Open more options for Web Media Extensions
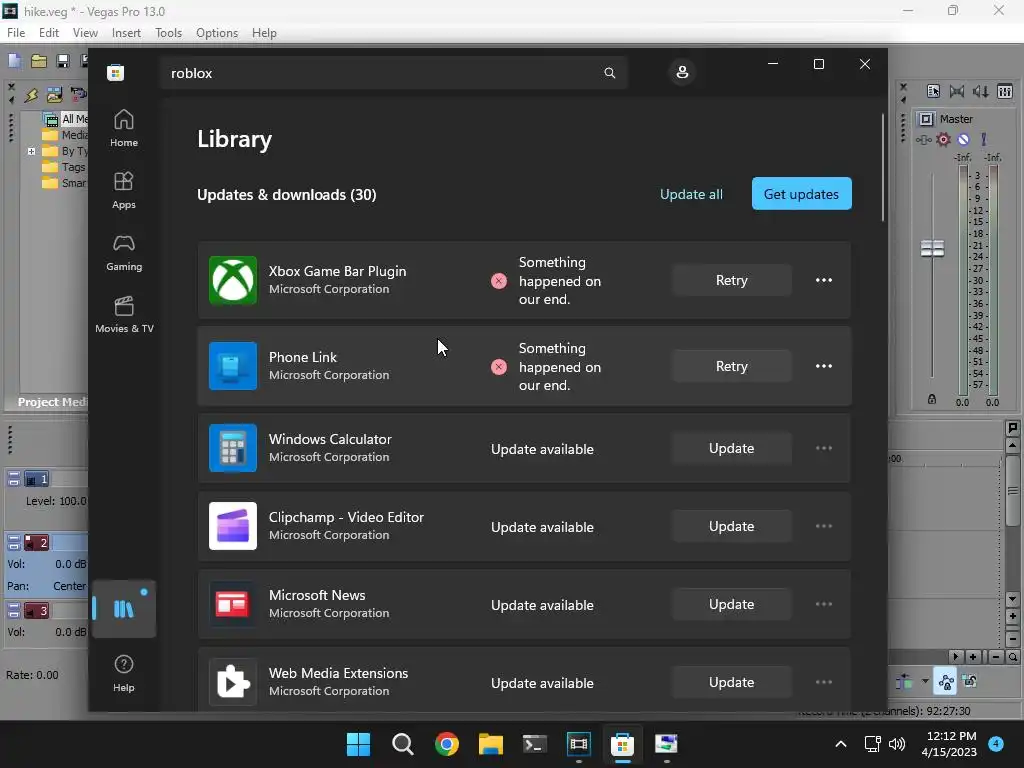Image resolution: width=1024 pixels, height=768 pixels. (824, 682)
